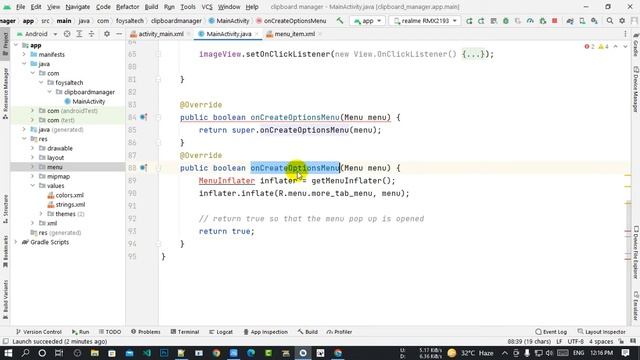The image size is (640, 360).
Task: Toggle the Bookmarks tool window
Action: [x=5, y=251]
